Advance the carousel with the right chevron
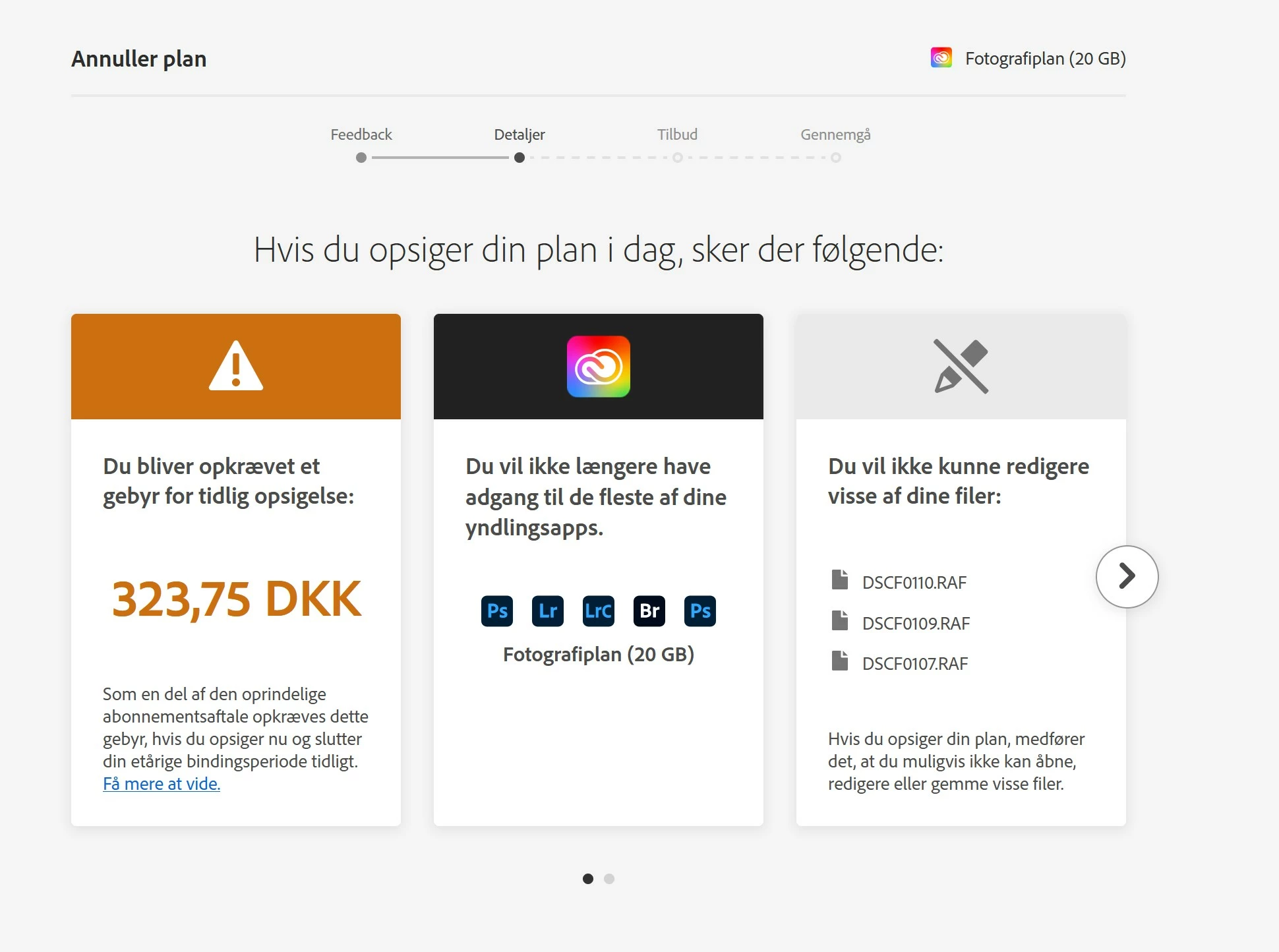Viewport: 1279px width, 952px height. 1127,576
